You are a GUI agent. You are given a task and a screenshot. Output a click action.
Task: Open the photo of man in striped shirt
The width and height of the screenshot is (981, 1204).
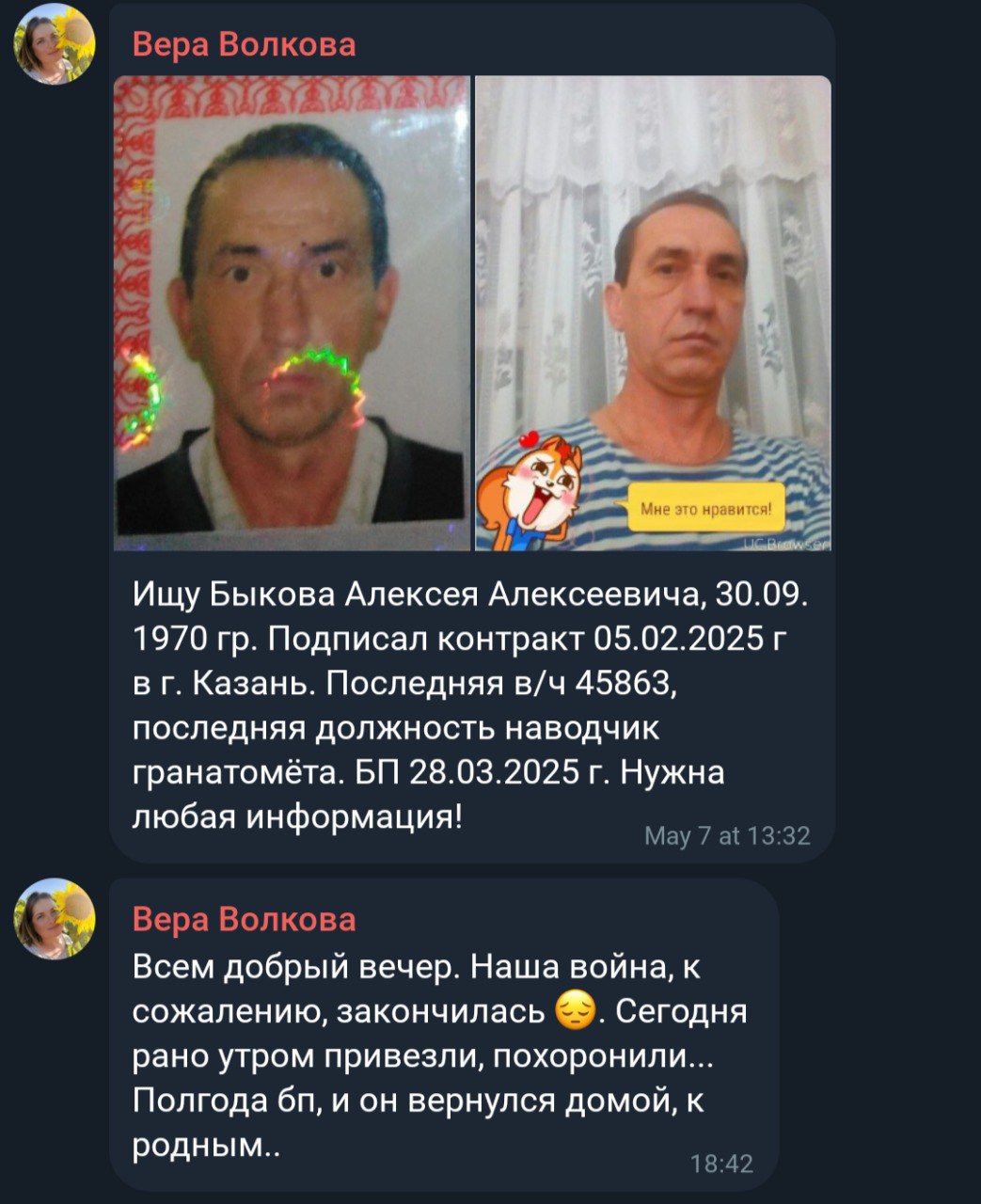(x=653, y=313)
